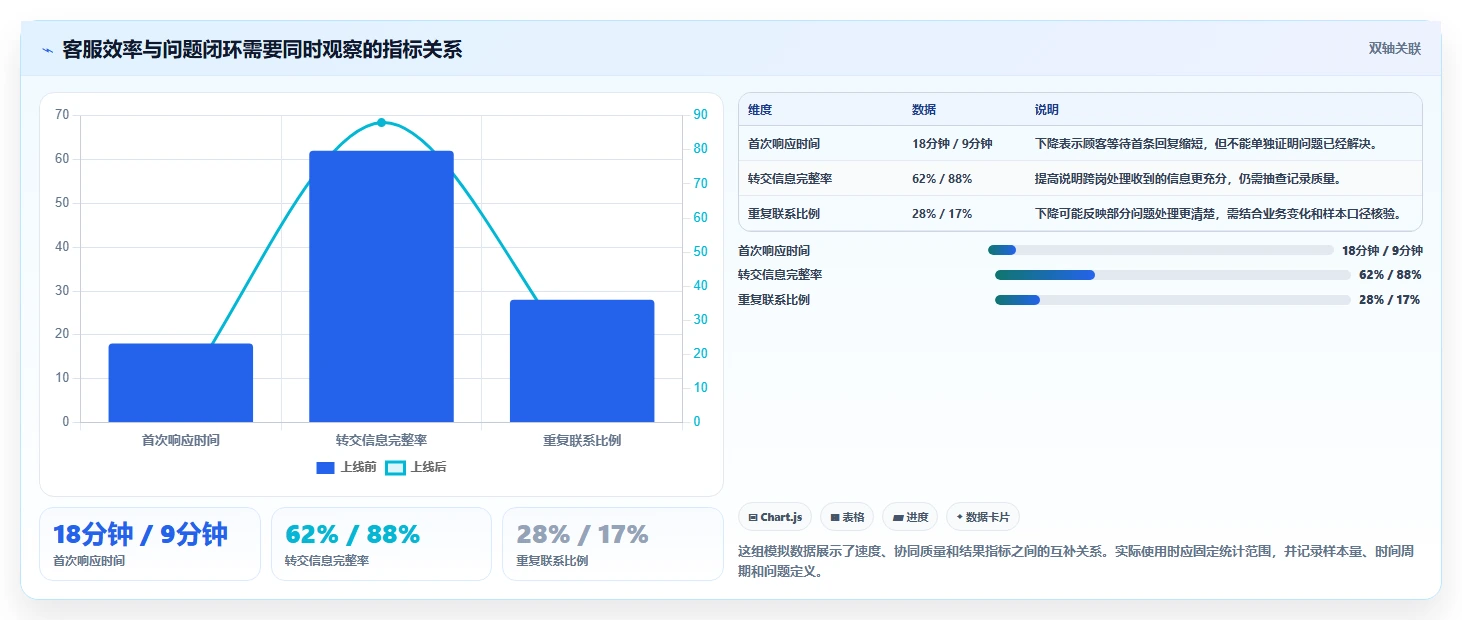Select the 进度 tag chip

910,517
